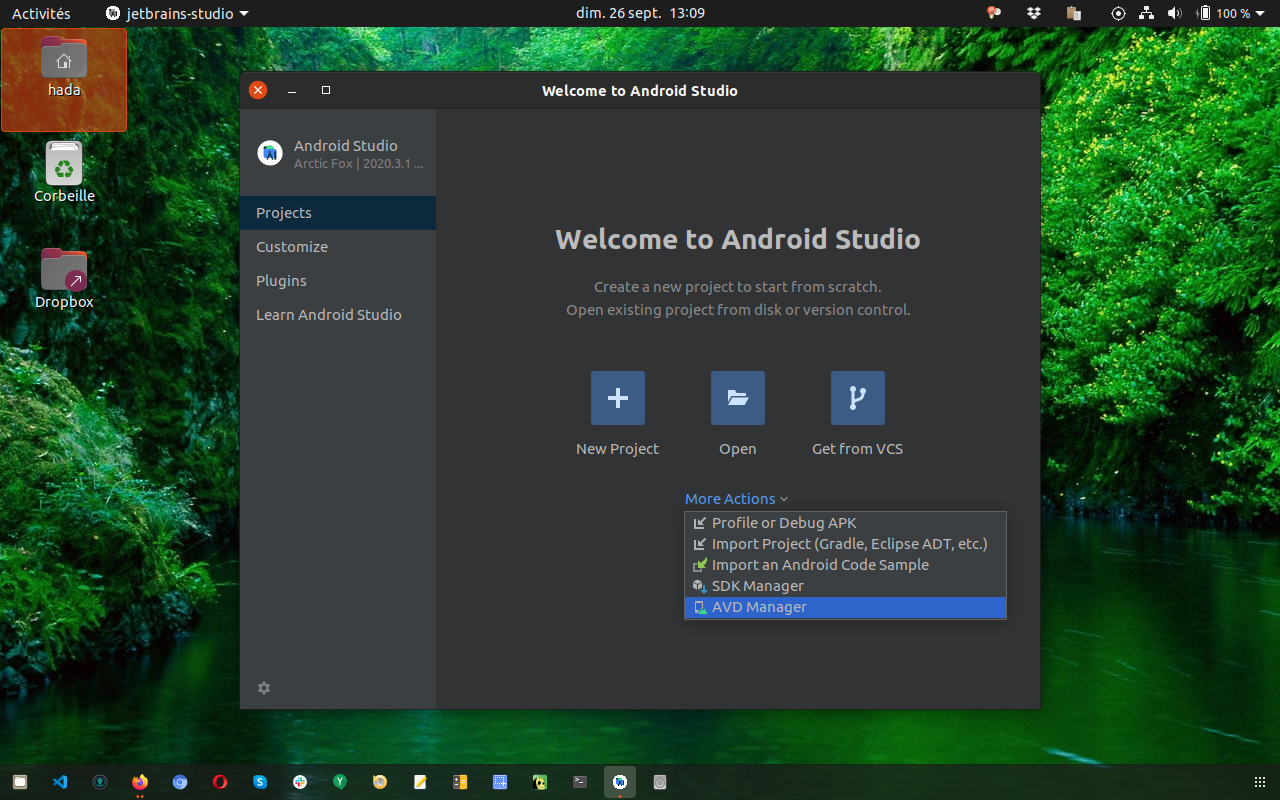Open the calculator app in the dock
This screenshot has height=800, width=1280.
460,782
